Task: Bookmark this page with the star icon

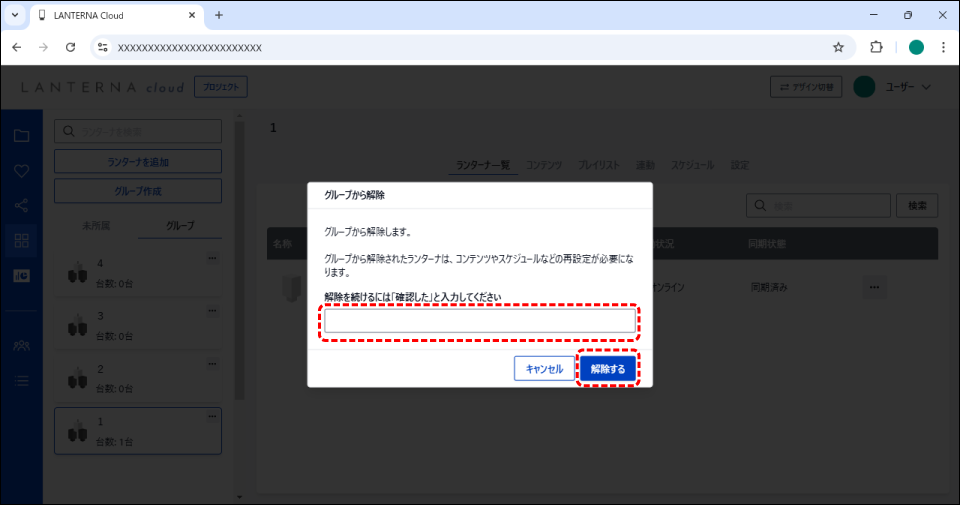Action: pos(838,47)
